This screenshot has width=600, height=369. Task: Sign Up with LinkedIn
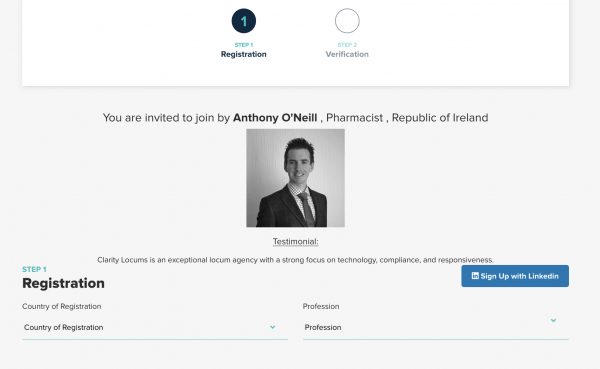[515, 276]
